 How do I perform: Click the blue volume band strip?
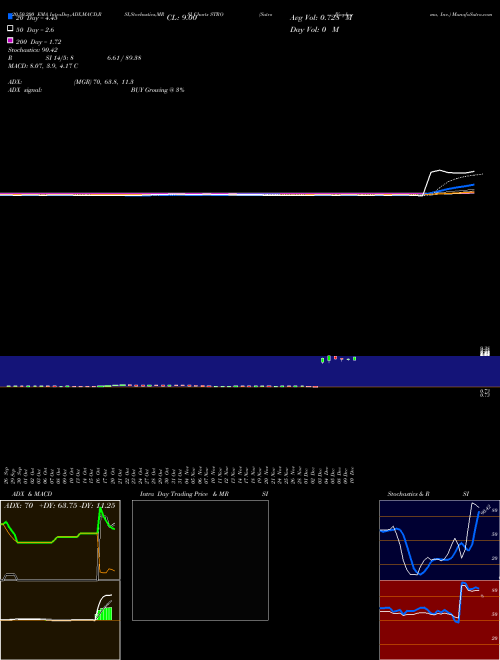[x=250, y=371]
